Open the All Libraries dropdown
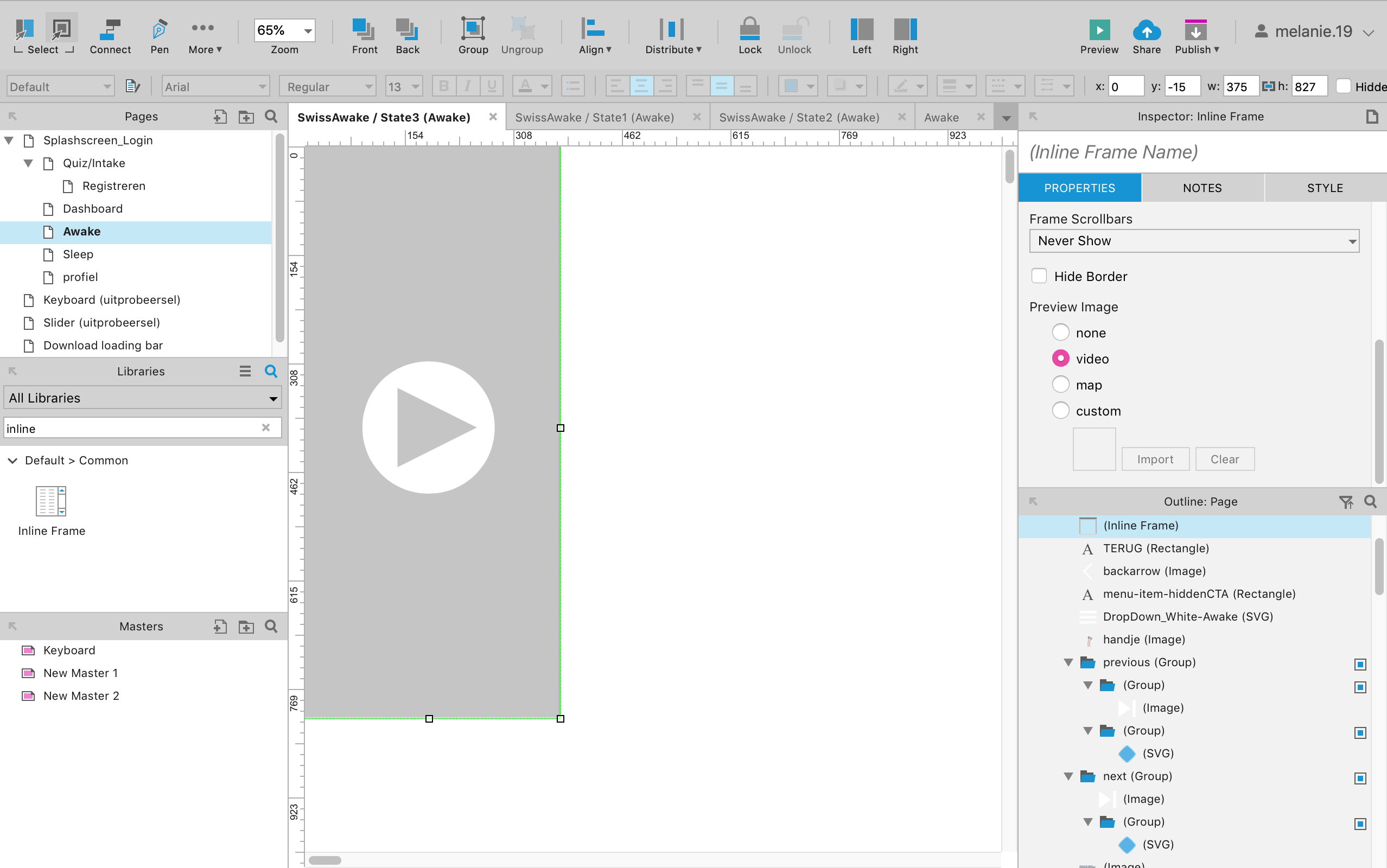 coord(142,398)
